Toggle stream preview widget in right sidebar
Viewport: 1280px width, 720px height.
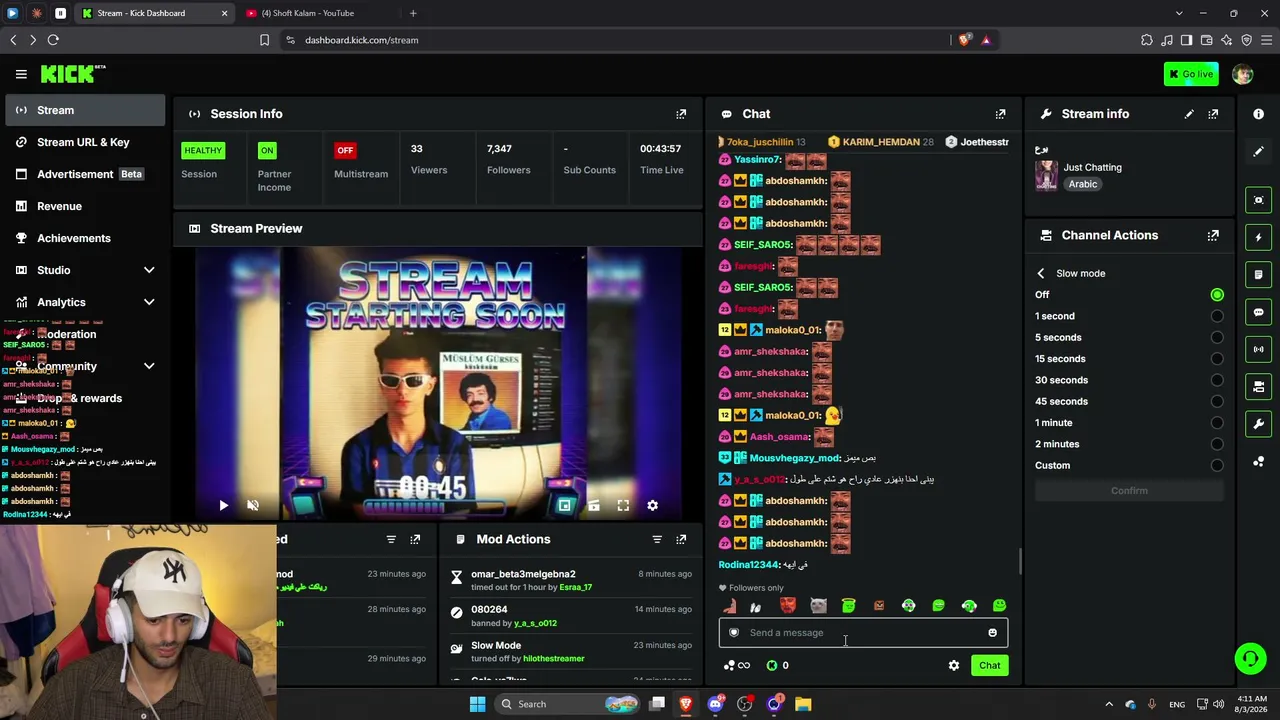[x=1258, y=200]
